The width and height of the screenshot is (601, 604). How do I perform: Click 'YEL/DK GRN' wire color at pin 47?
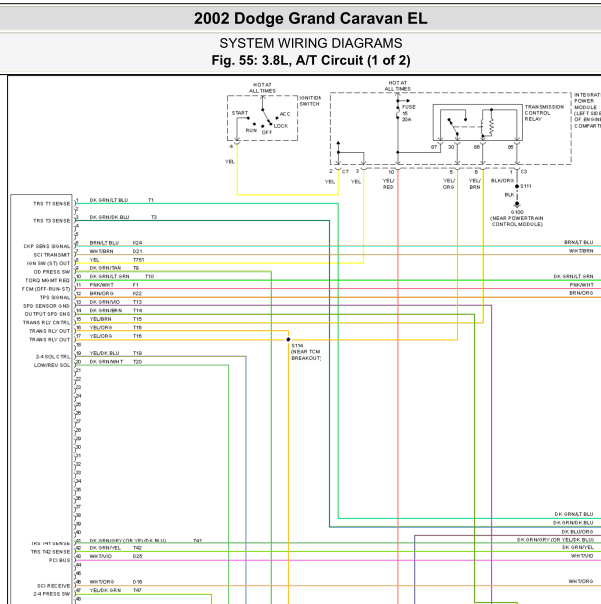click(x=105, y=591)
